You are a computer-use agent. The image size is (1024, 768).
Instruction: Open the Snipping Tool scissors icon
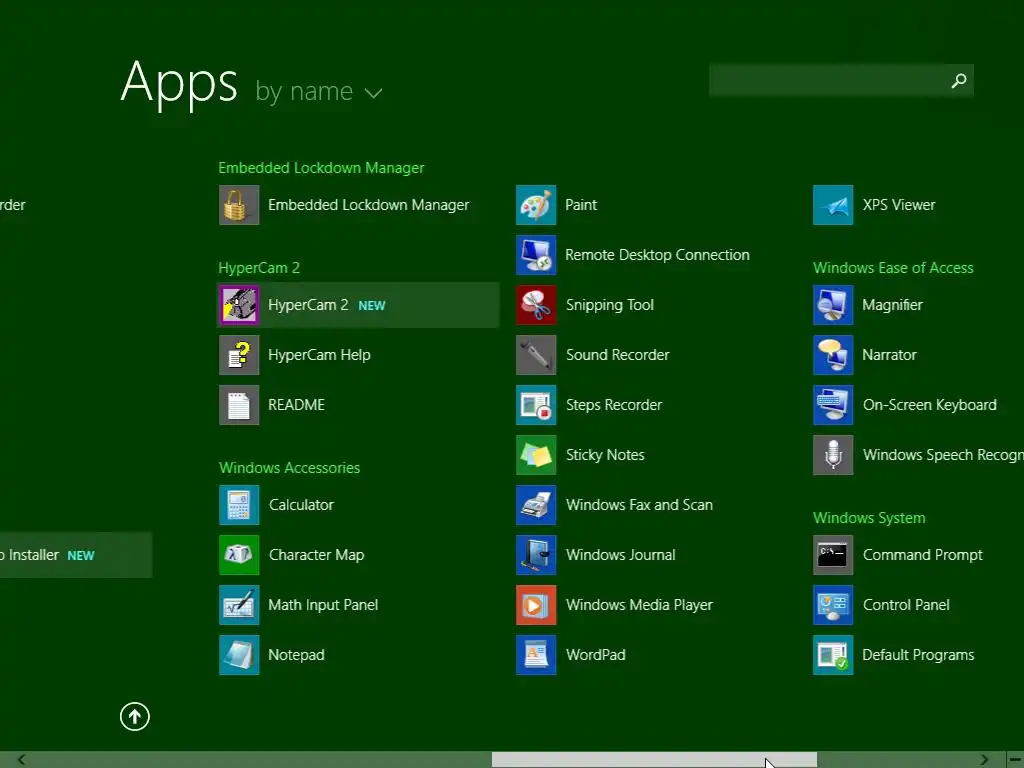536,305
